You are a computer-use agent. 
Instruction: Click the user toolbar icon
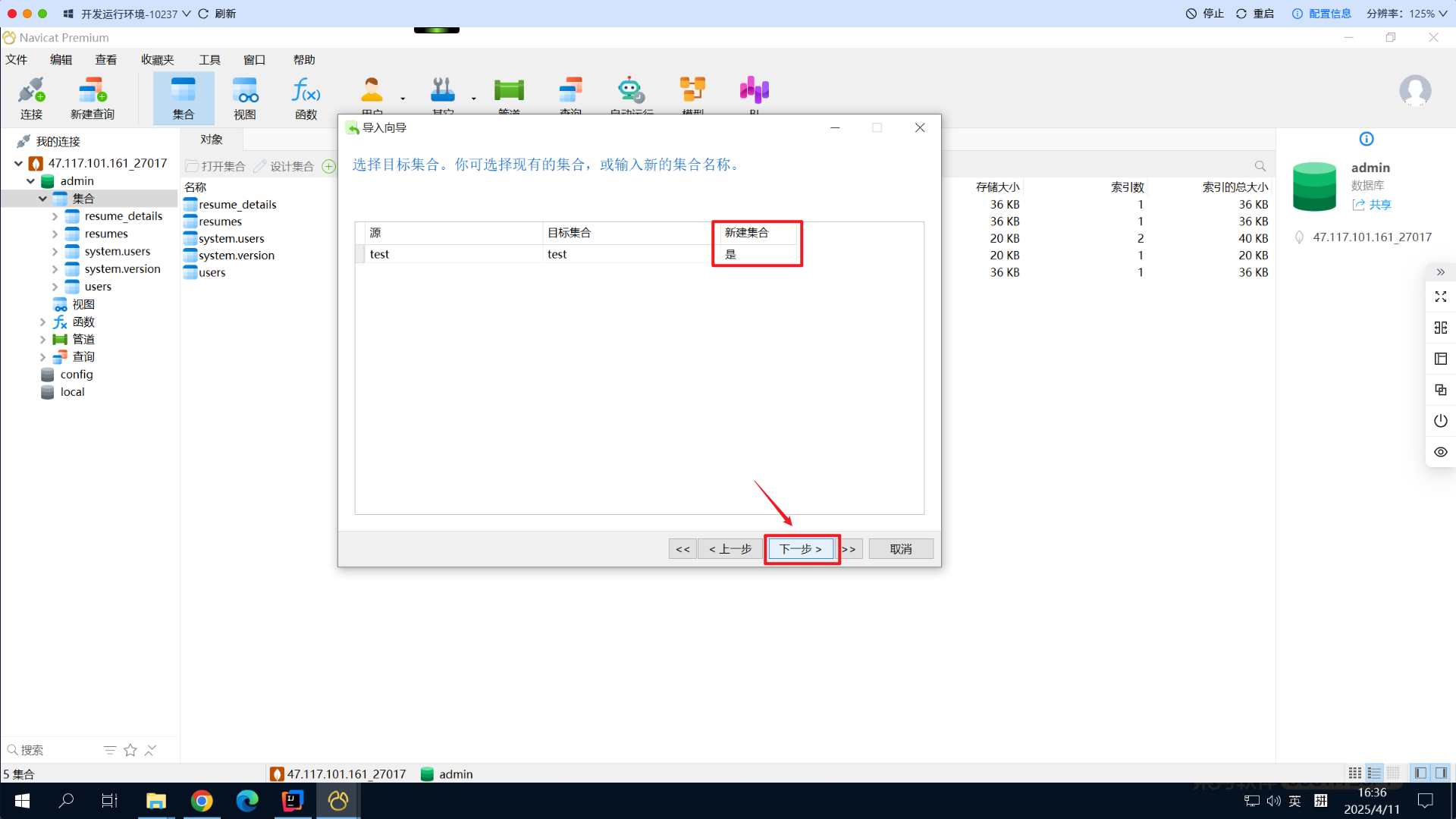[x=372, y=91]
